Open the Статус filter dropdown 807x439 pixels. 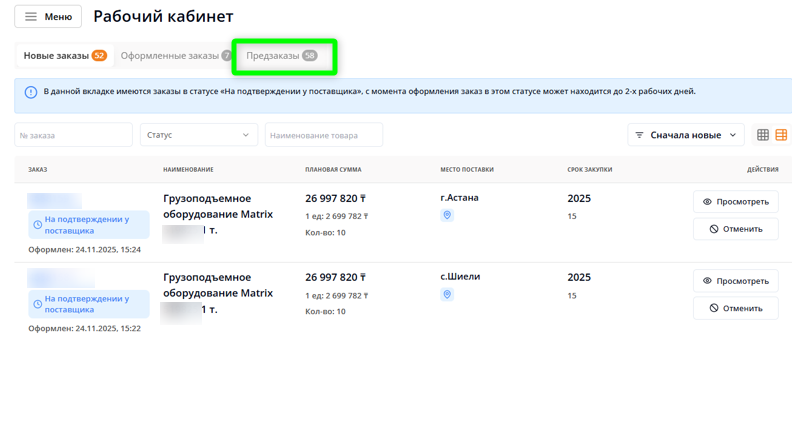pos(198,135)
